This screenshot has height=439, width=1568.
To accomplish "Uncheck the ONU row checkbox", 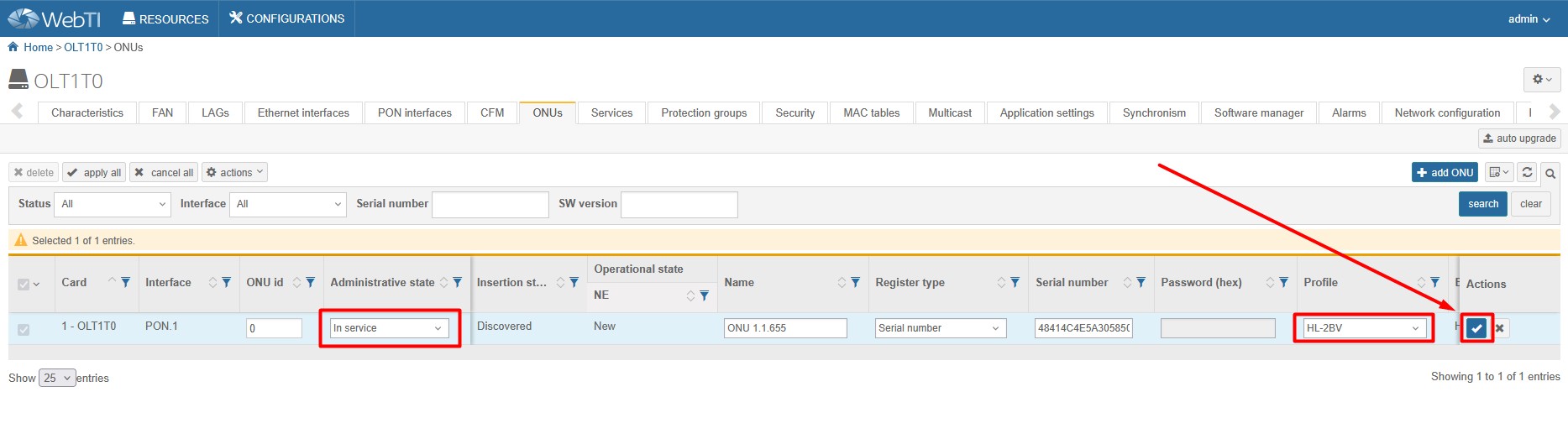I will (24, 329).
